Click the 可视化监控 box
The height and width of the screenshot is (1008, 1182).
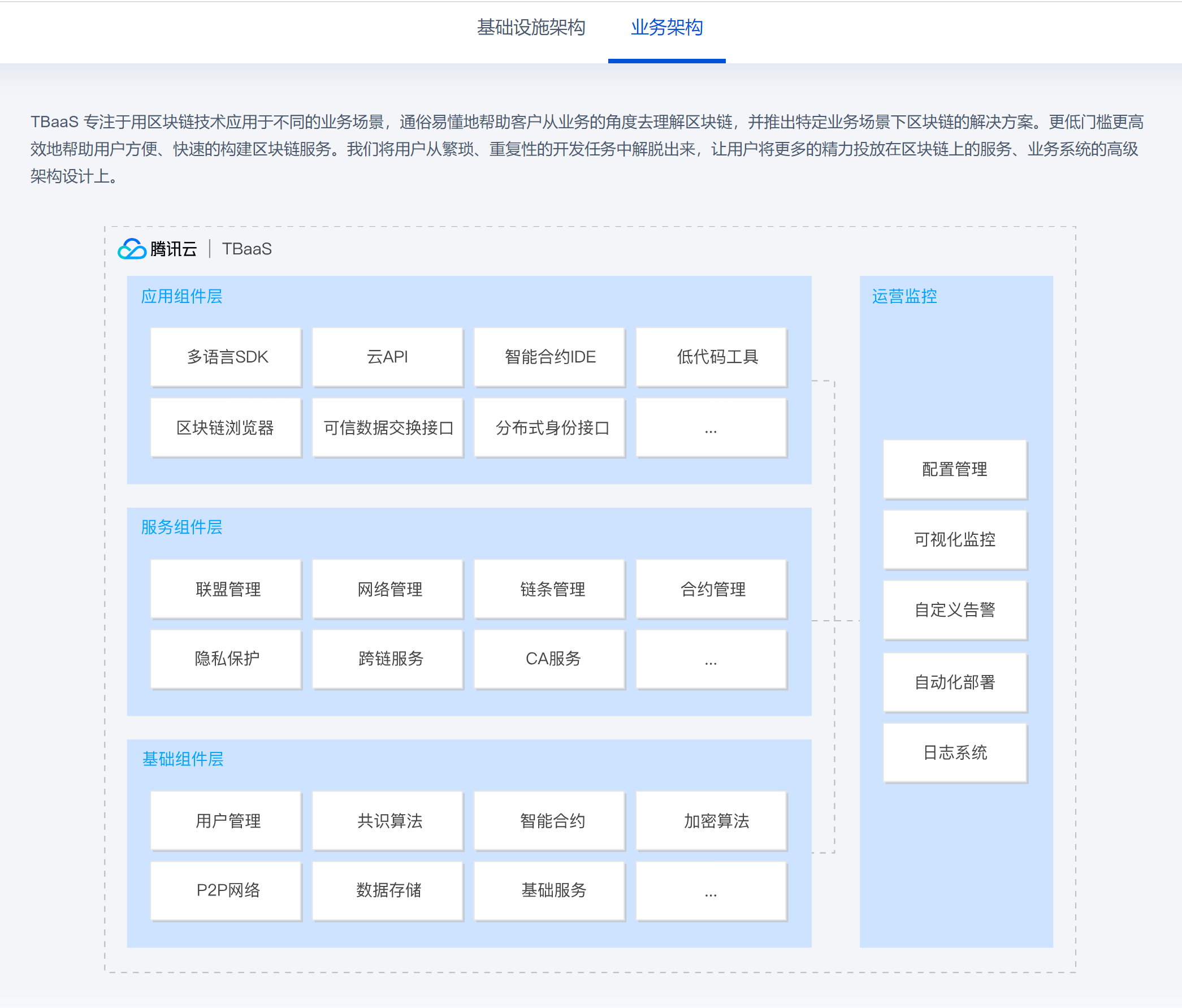[954, 539]
